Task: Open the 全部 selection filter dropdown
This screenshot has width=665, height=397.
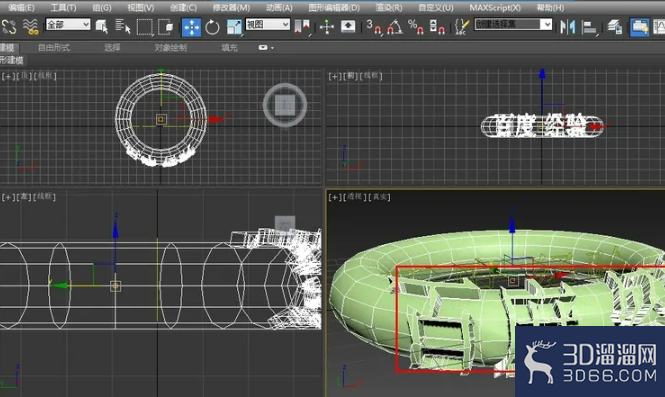Action: coord(68,24)
